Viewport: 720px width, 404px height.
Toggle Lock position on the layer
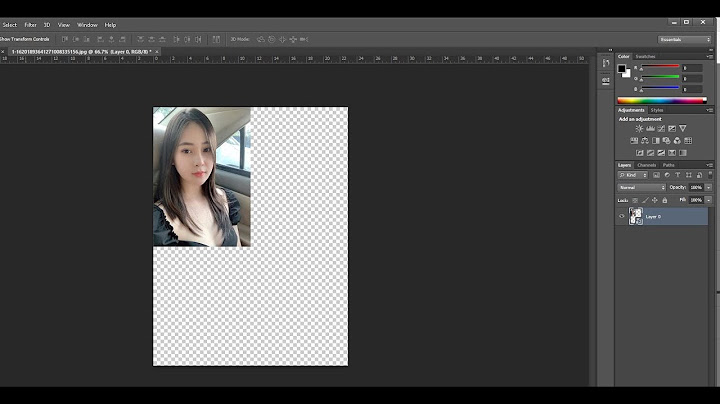coord(655,200)
